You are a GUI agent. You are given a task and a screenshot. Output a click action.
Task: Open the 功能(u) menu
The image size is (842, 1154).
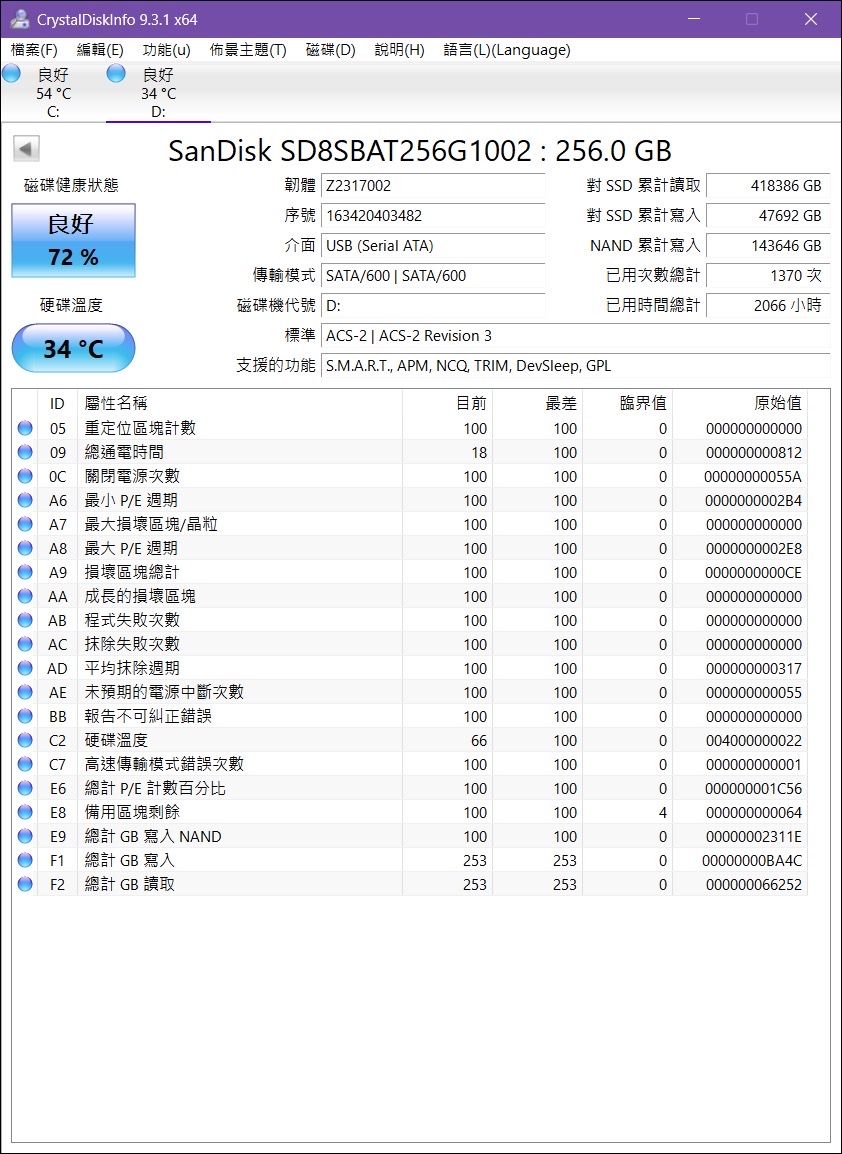tap(166, 50)
